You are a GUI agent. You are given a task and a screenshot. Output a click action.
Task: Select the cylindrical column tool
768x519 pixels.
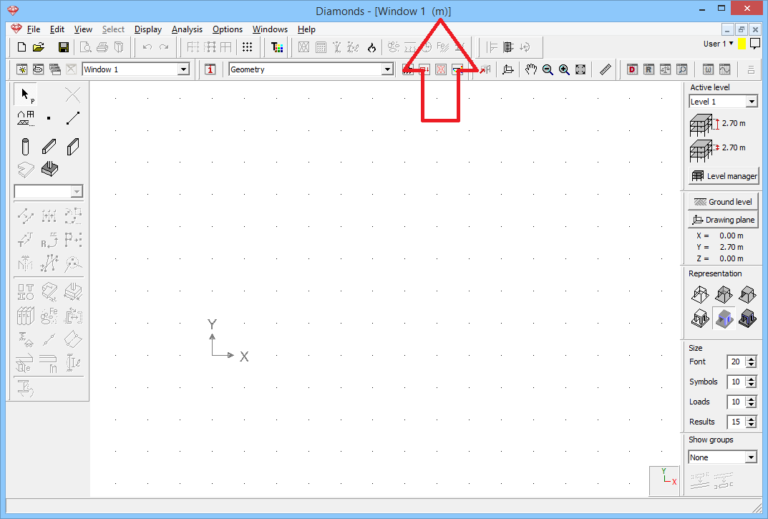(x=25, y=146)
